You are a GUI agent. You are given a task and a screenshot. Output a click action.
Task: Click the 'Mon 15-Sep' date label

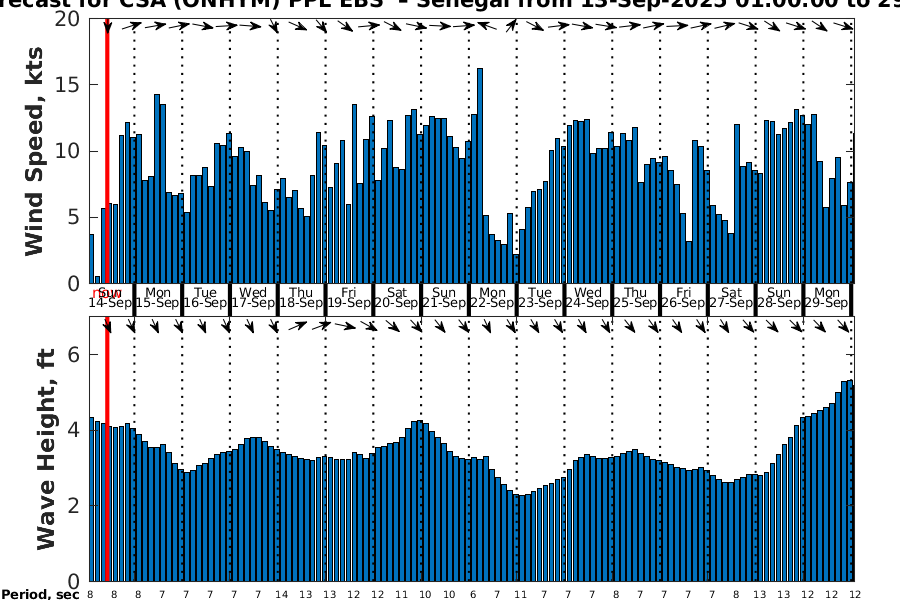pyautogui.click(x=158, y=297)
